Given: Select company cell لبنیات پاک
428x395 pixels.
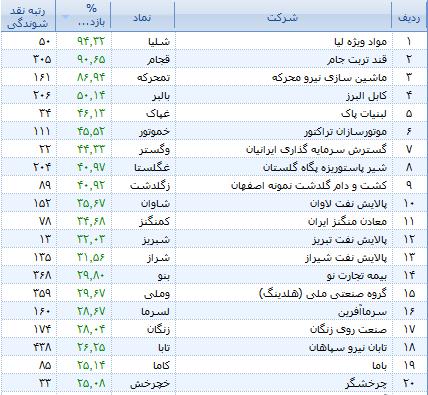Looking at the screenshot, I should (364, 114).
